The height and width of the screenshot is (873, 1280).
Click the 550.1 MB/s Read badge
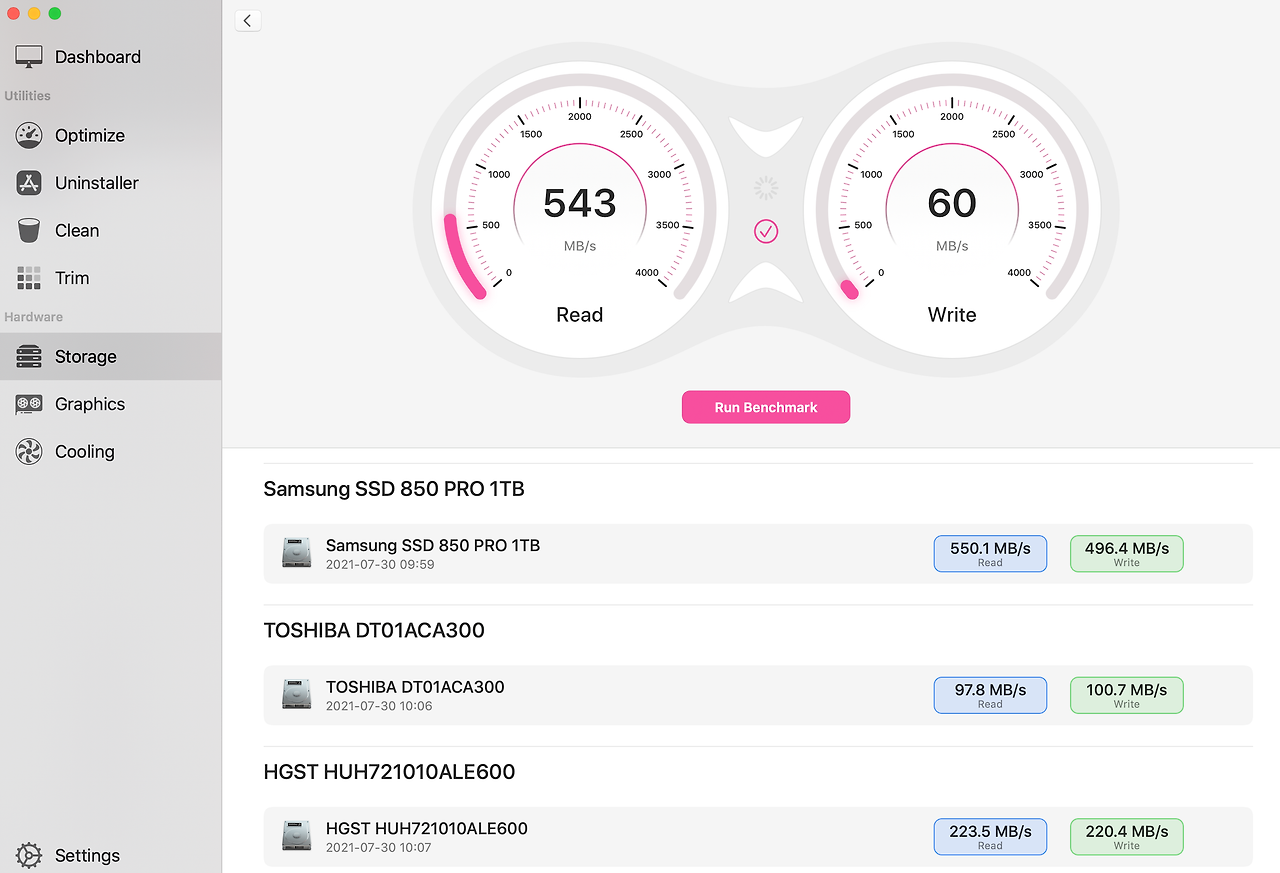pyautogui.click(x=990, y=554)
